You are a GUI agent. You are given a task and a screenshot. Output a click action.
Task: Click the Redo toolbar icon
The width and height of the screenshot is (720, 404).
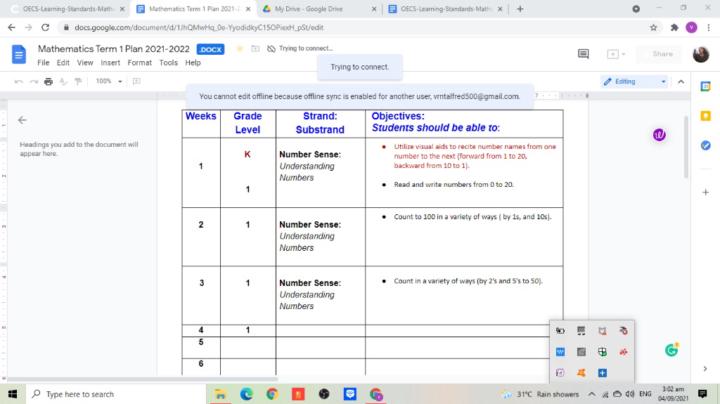pos(34,82)
